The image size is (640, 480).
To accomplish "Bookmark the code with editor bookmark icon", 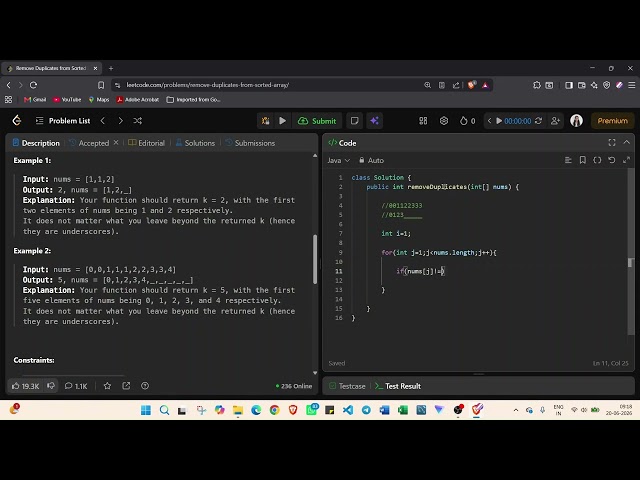I will point(583,160).
